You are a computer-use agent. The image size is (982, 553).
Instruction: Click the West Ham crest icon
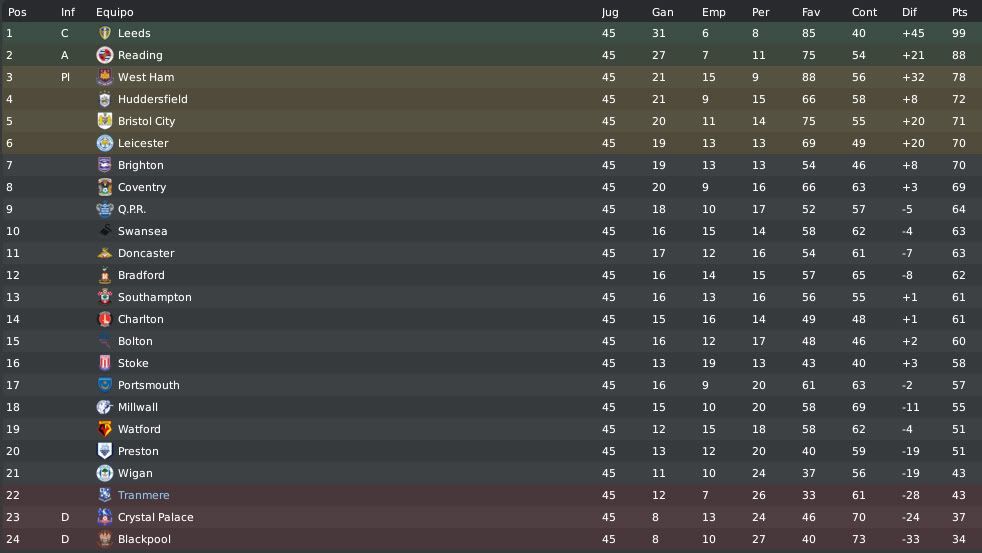pyautogui.click(x=105, y=77)
